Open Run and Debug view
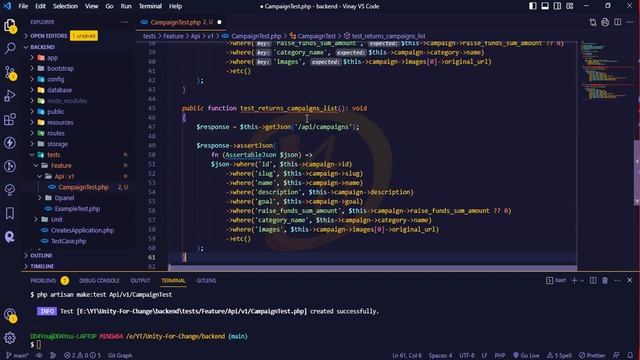Viewport: 640px width, 360px height. (10, 96)
